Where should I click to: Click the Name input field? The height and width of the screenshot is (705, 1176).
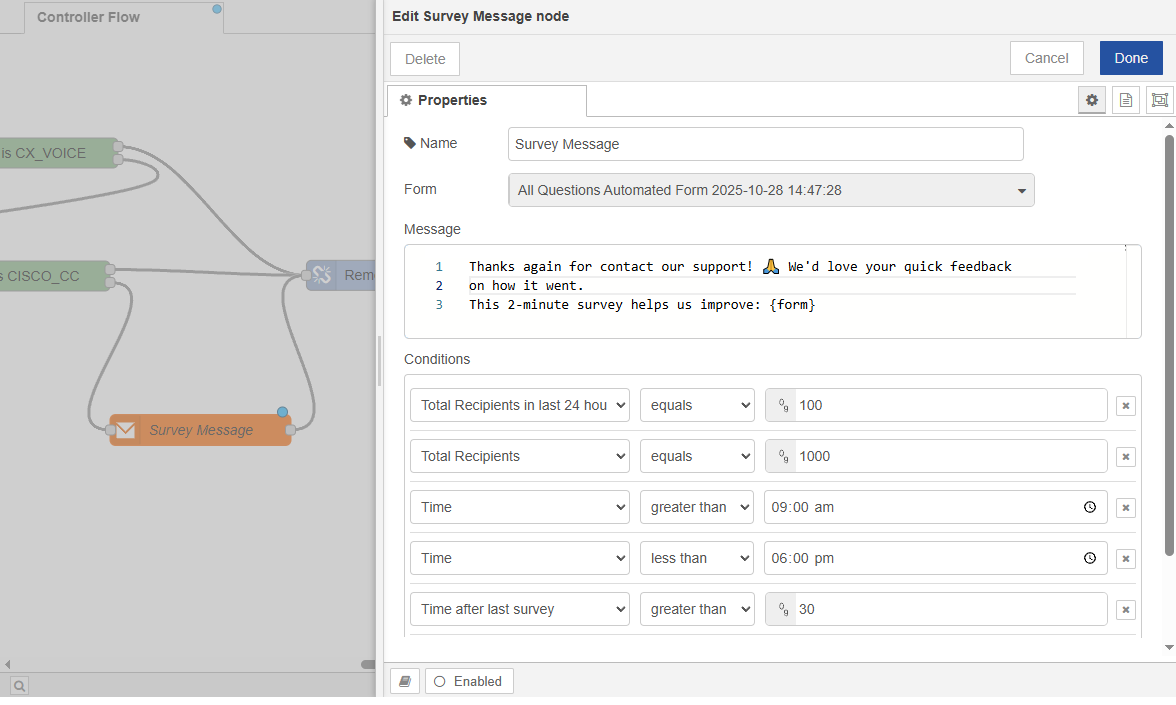765,144
